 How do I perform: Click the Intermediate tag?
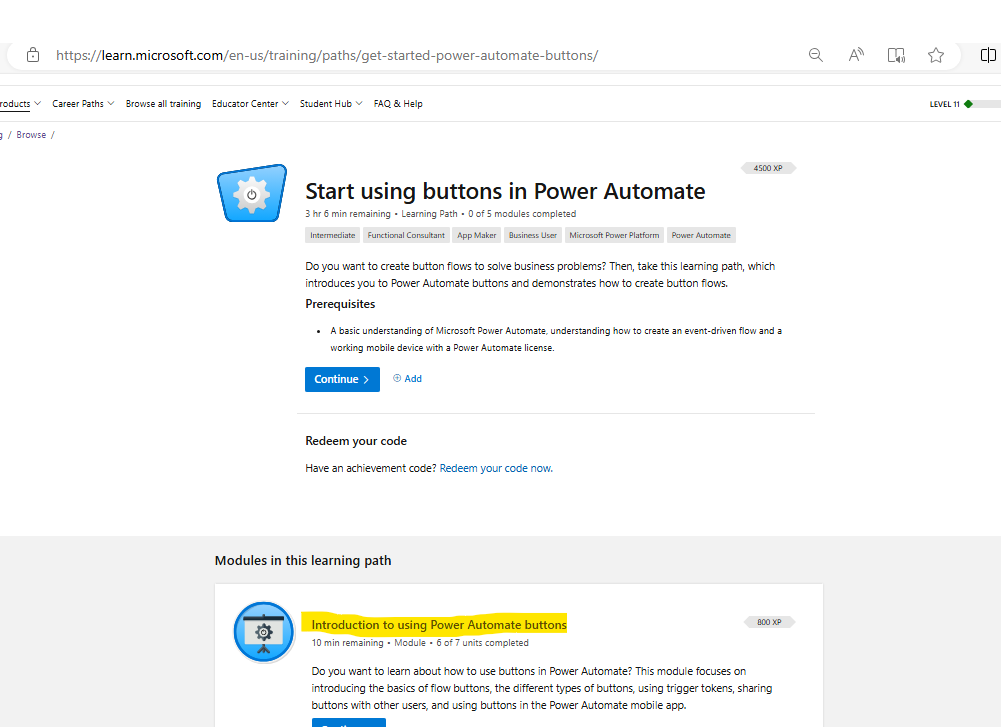[333, 235]
